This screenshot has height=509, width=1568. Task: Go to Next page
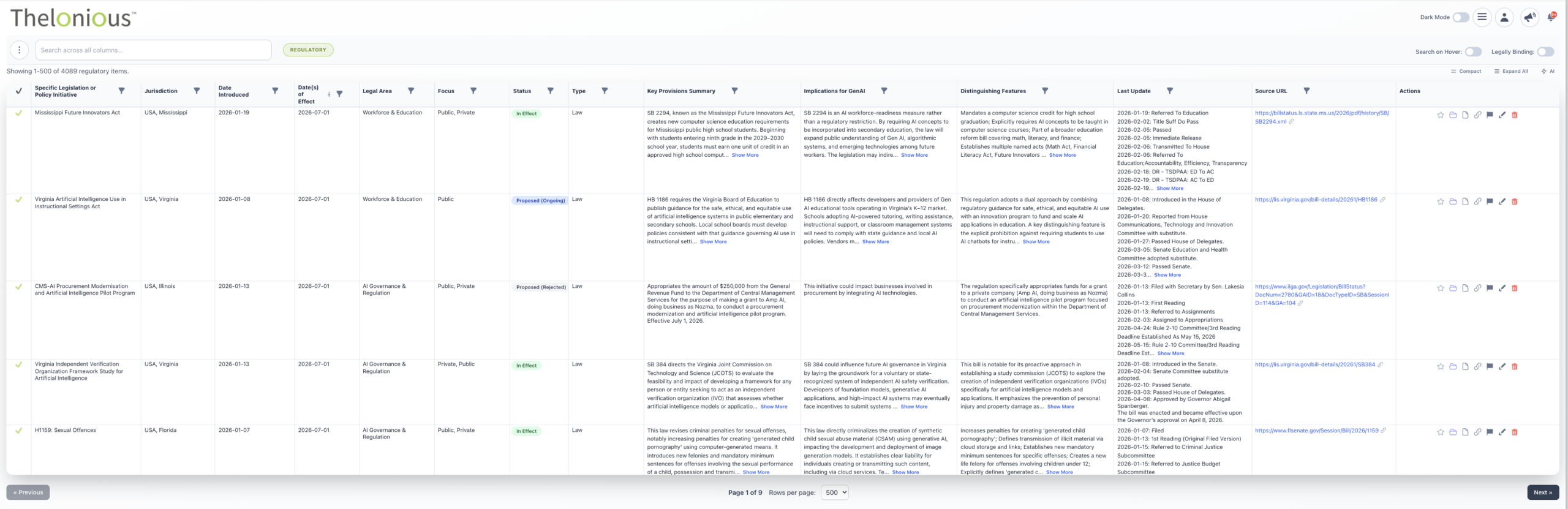tap(1543, 492)
